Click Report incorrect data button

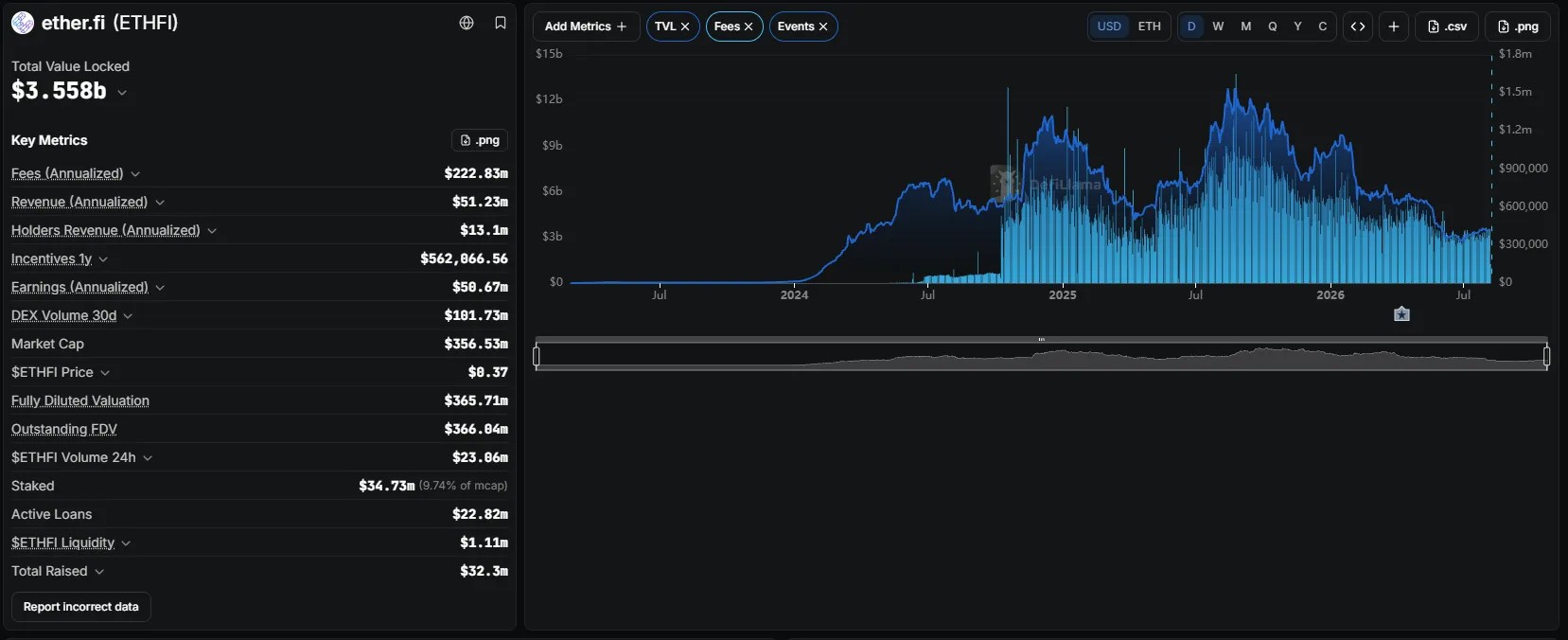(81, 607)
